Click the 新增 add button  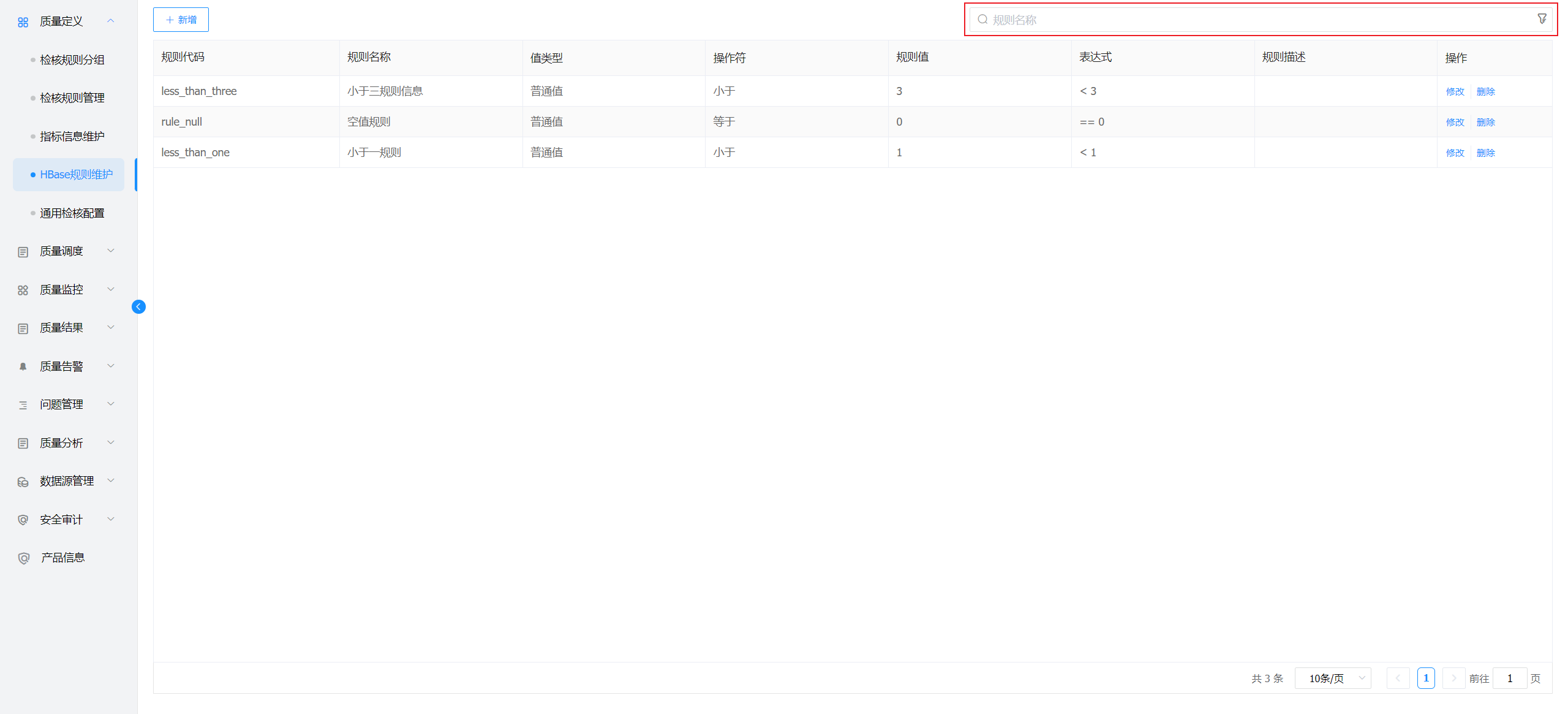[181, 20]
